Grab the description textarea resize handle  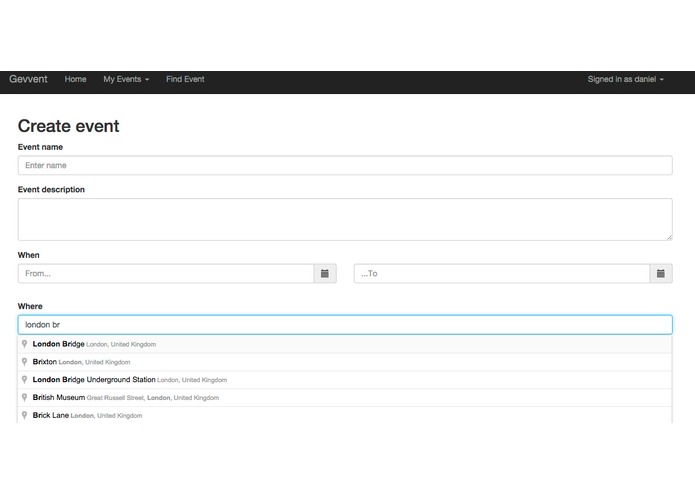click(669, 237)
